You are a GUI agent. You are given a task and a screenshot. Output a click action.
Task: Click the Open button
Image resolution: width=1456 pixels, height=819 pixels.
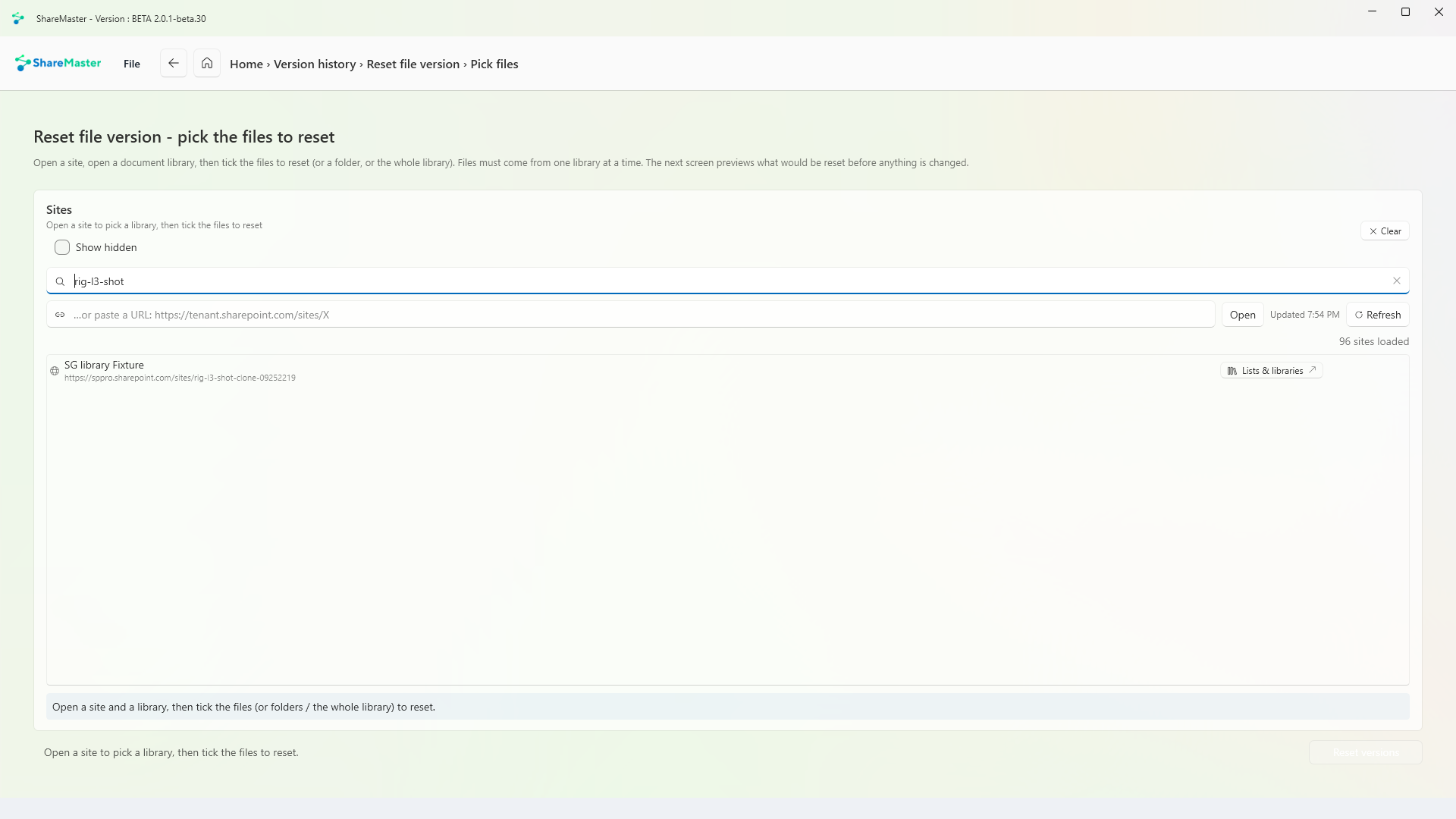(x=1242, y=315)
